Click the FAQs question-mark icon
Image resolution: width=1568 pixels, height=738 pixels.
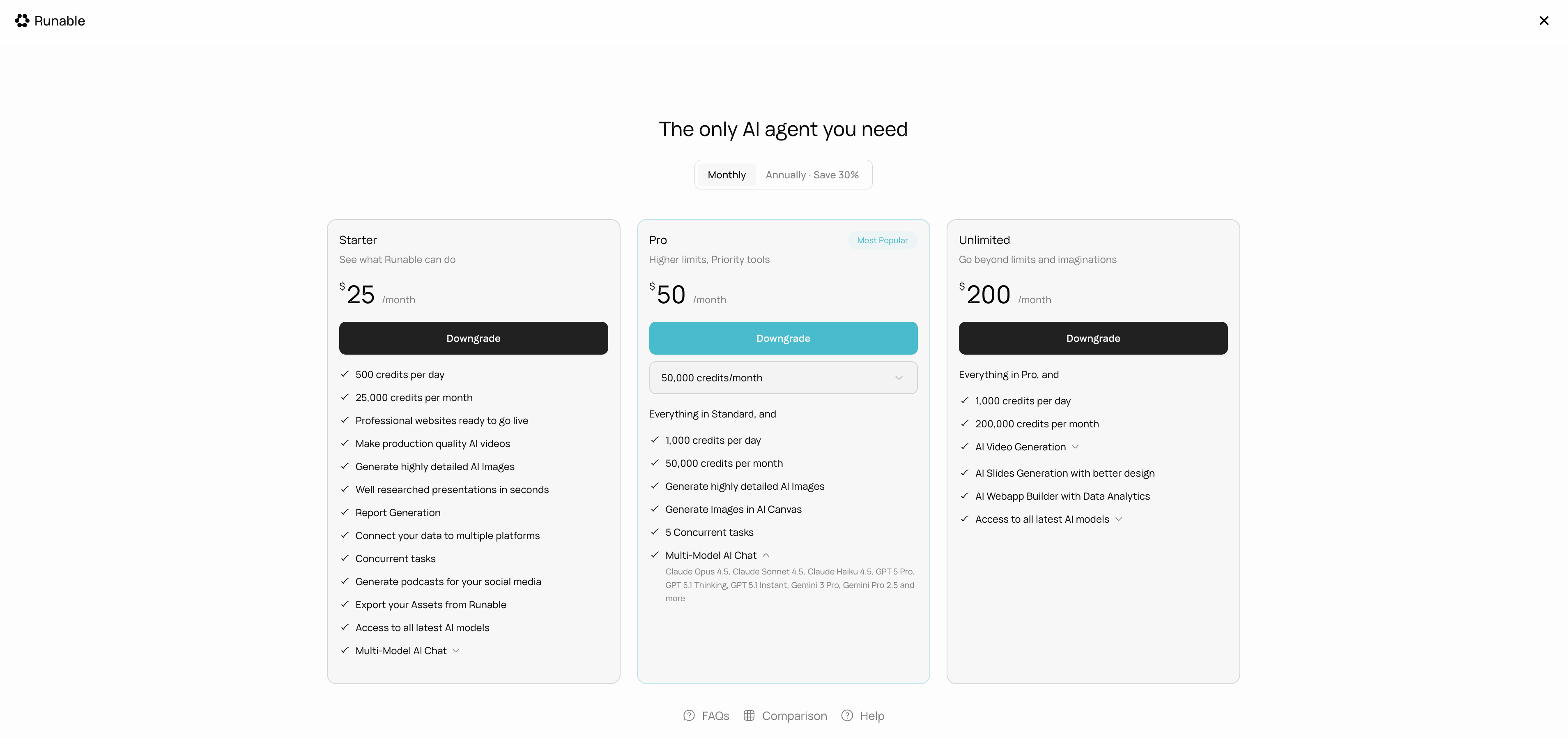pos(688,715)
